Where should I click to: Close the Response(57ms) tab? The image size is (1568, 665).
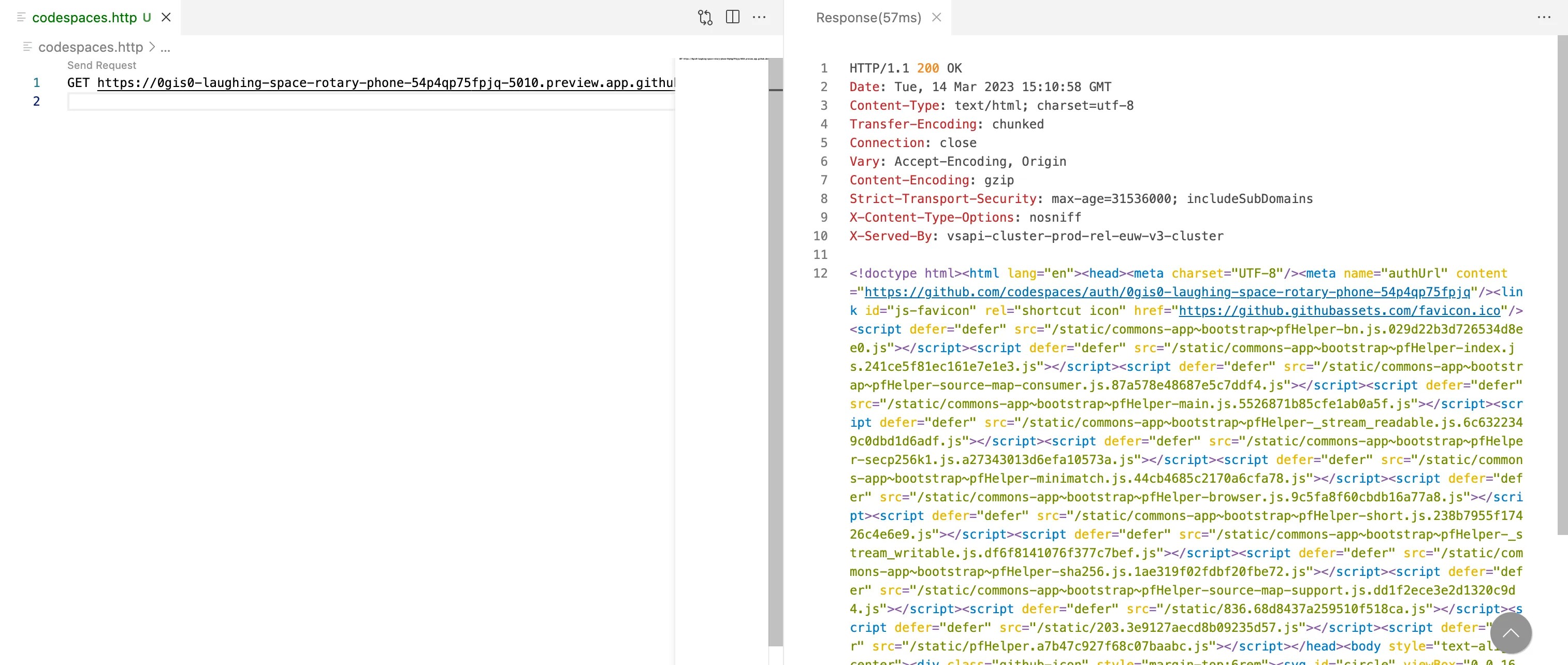[937, 17]
